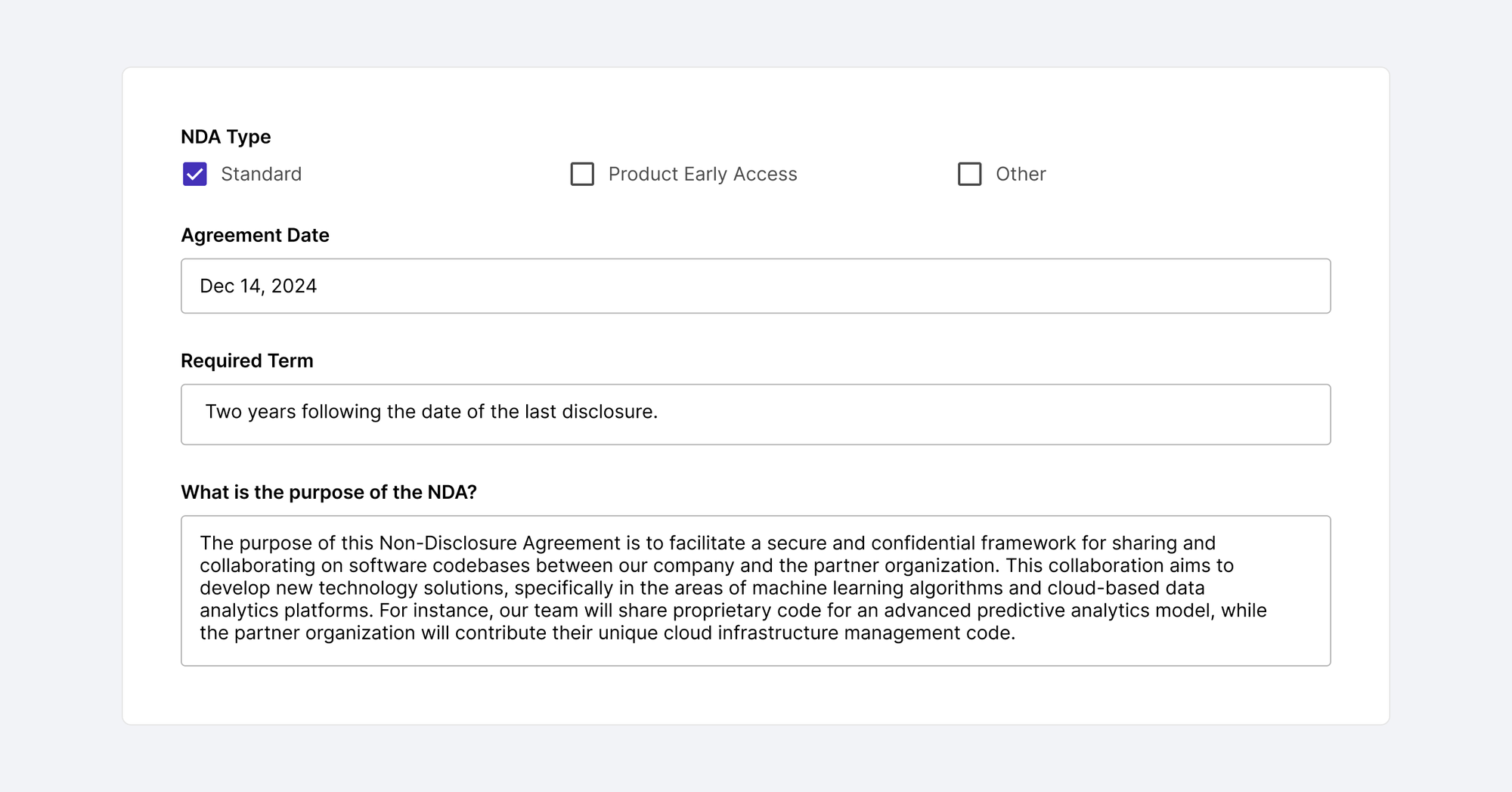Screen dimensions: 1512x792
Task: Click the Agreement Date label
Action: (254, 235)
